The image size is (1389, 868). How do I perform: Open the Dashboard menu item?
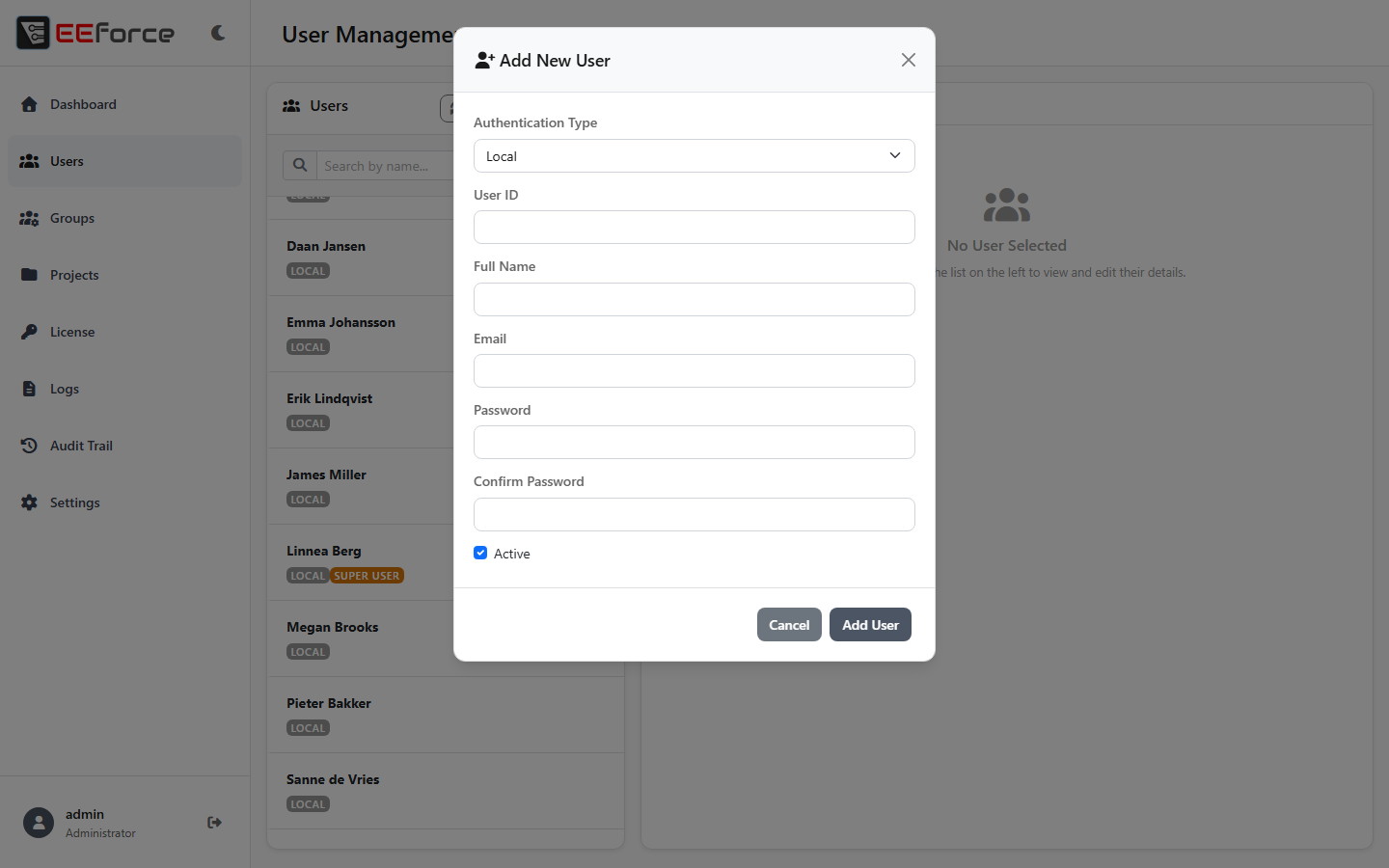(124, 104)
